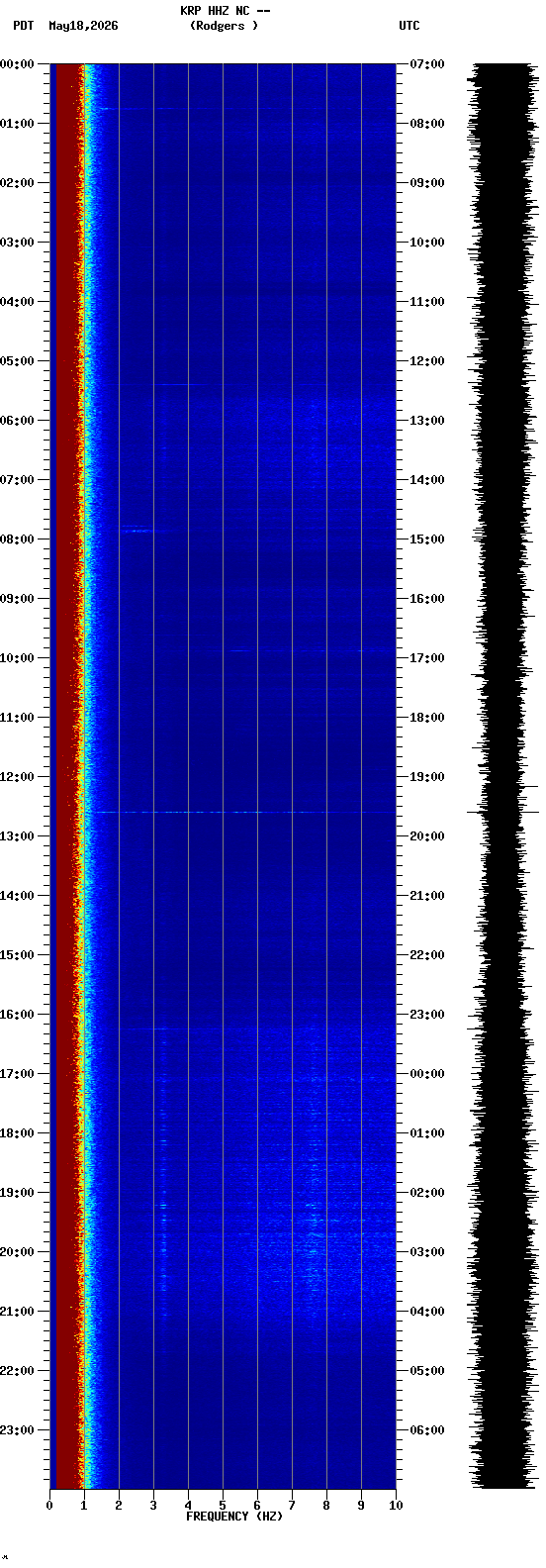Click the 09:00 UTC label on right axis

[x=426, y=183]
